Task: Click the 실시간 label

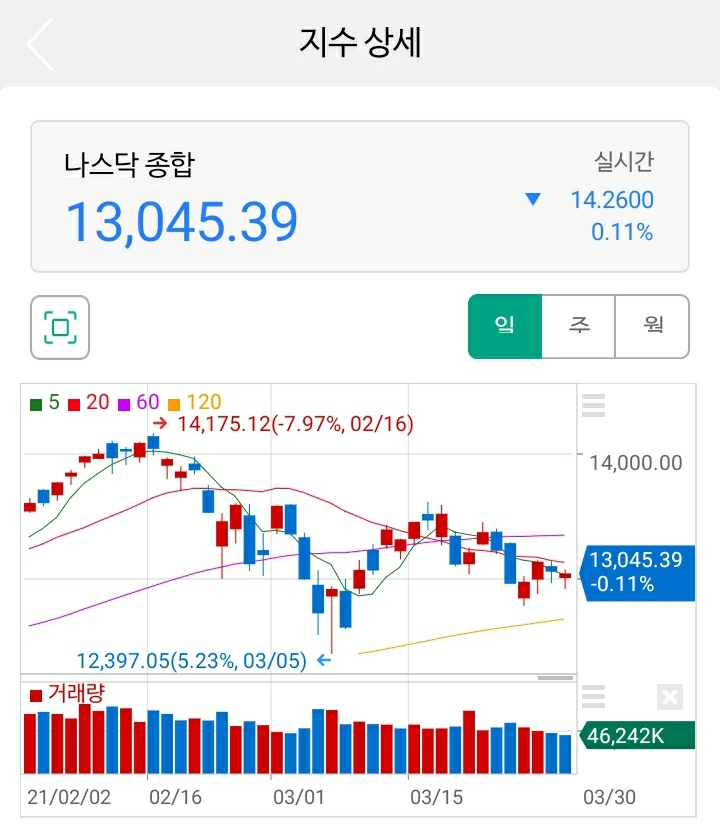Action: [x=624, y=161]
